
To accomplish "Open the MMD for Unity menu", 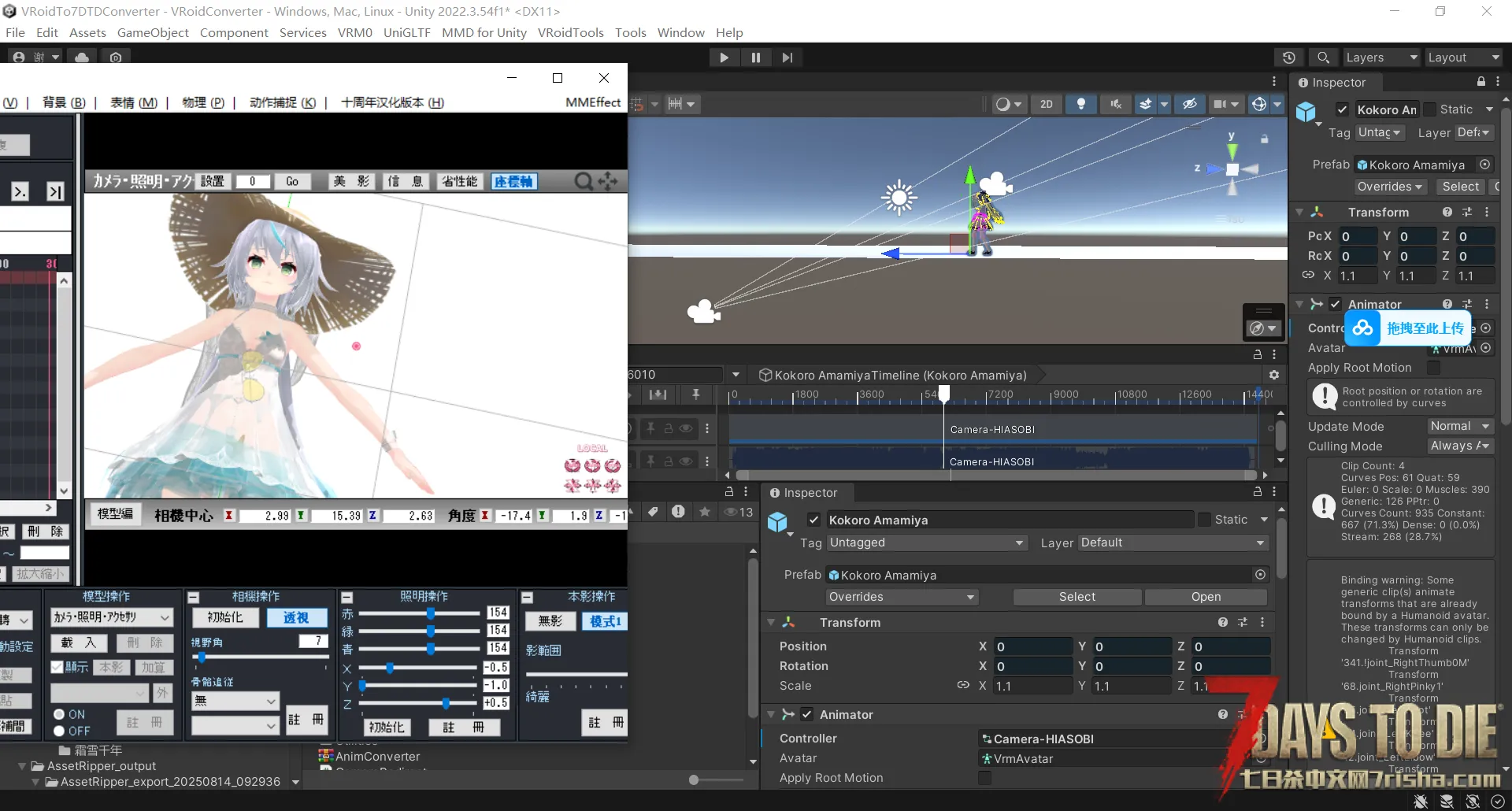I will (484, 32).
